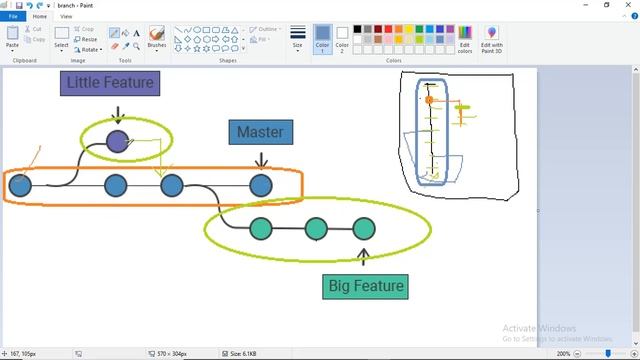Select the Pencil tool
The width and height of the screenshot is (640, 360).
point(114,33)
